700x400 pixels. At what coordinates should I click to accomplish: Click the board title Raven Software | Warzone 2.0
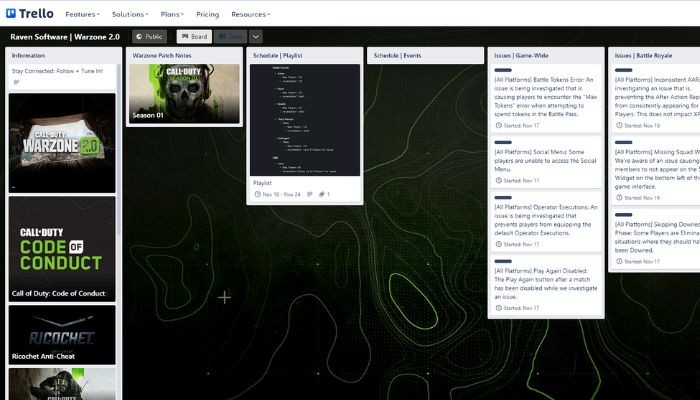coord(65,37)
